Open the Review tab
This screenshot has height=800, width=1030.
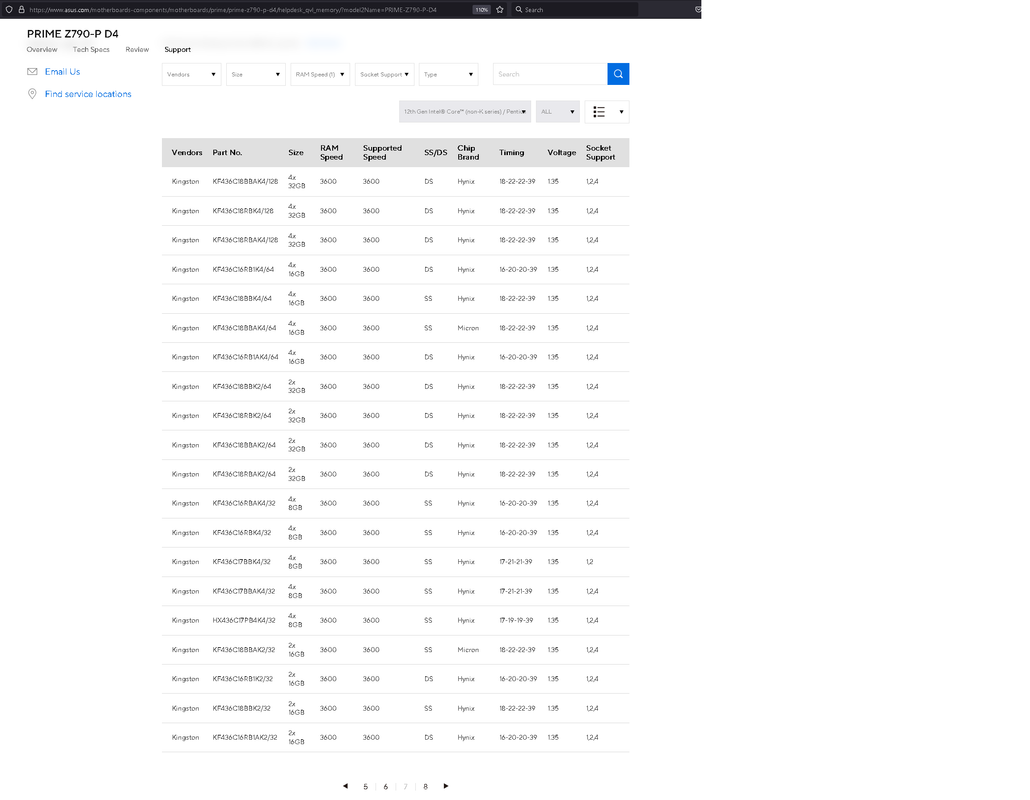point(137,49)
